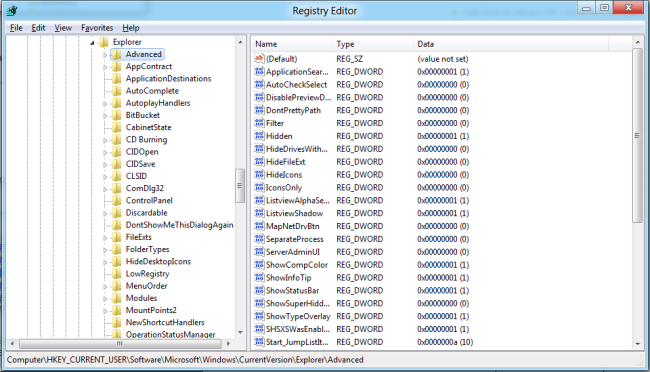Click the DontPrettyPath DWORD icon
Screen dimensions: 650x372
point(259,110)
